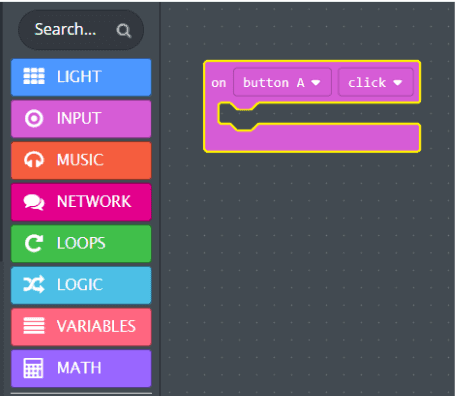Open the VARIABLES category
The image size is (456, 396).
pyautogui.click(x=81, y=327)
